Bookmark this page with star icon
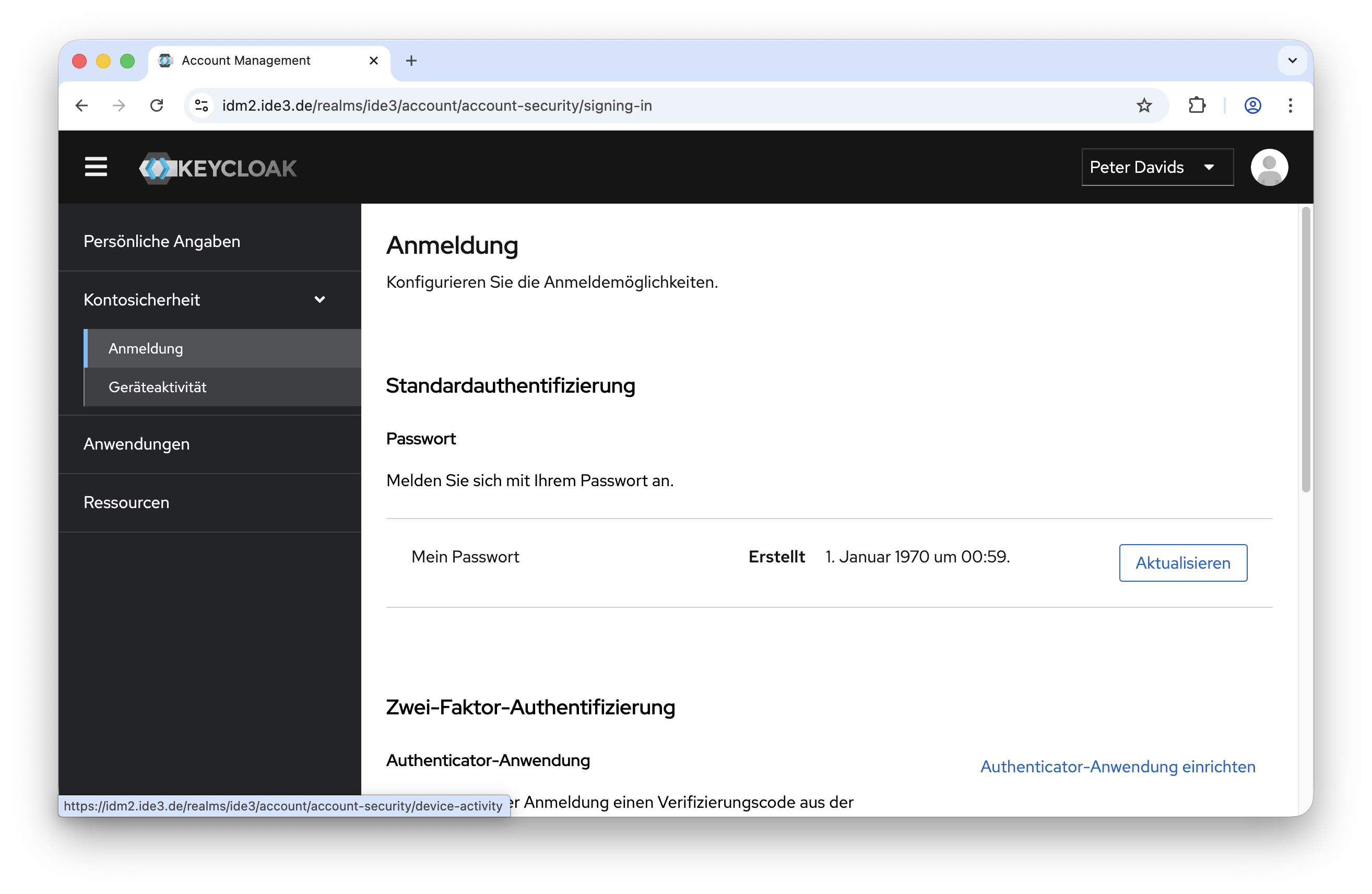Screen dimensions: 1372x894 1144,105
